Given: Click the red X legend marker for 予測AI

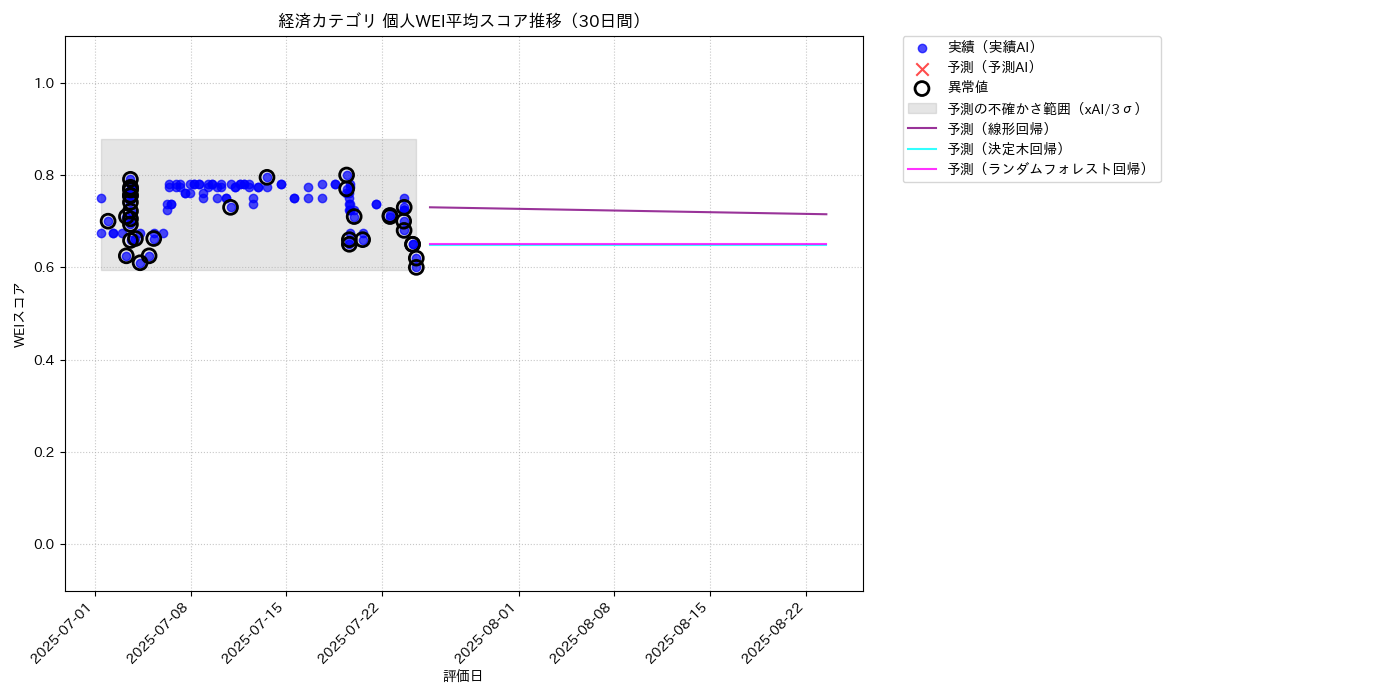Looking at the screenshot, I should [x=922, y=68].
